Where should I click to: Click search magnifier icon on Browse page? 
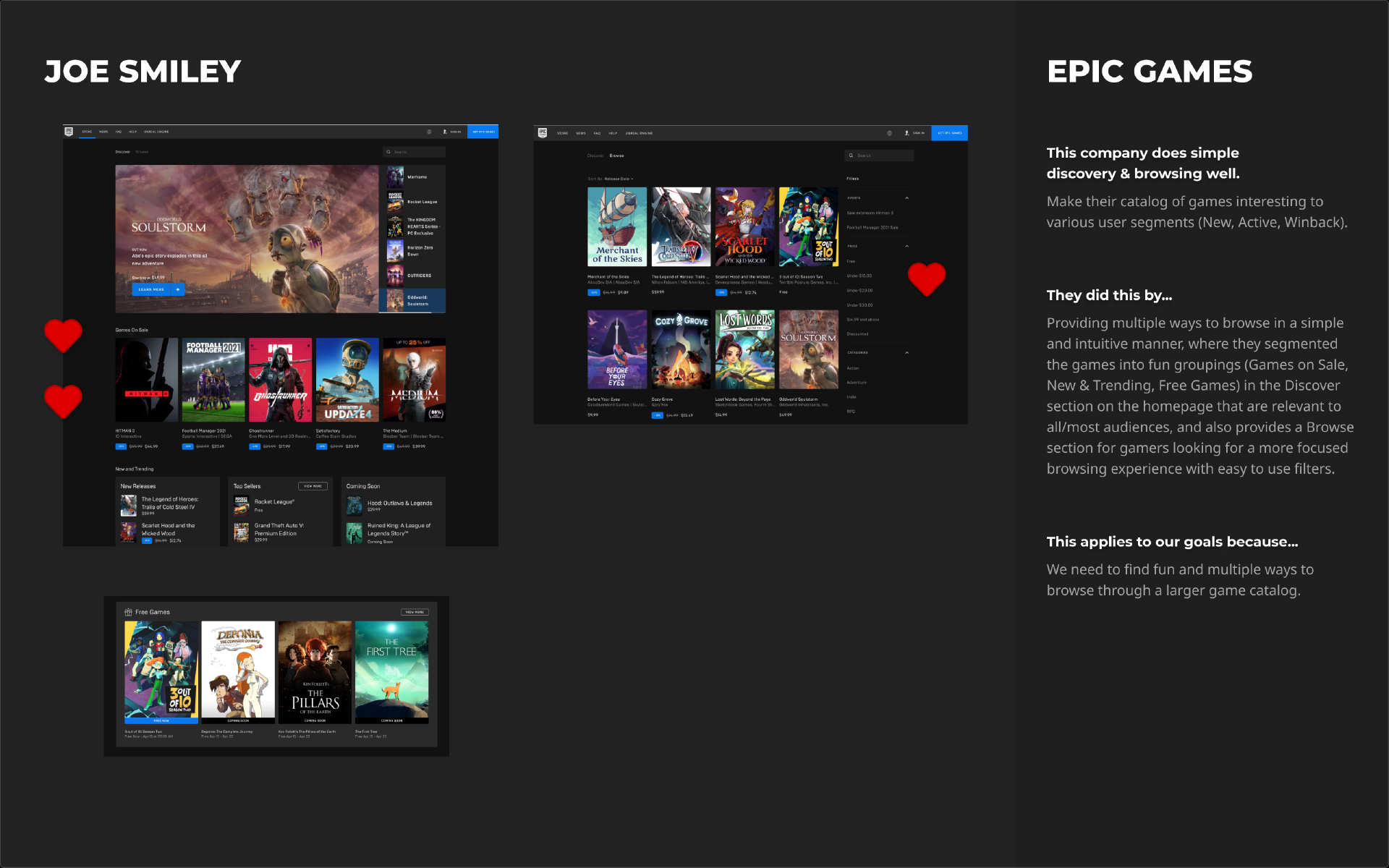pos(851,156)
